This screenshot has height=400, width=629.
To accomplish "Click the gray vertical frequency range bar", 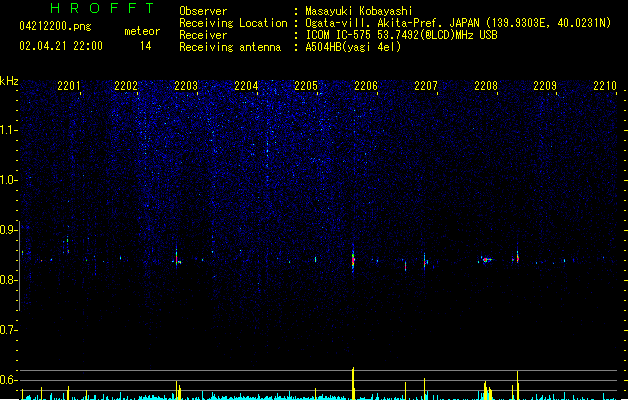I will (19, 266).
